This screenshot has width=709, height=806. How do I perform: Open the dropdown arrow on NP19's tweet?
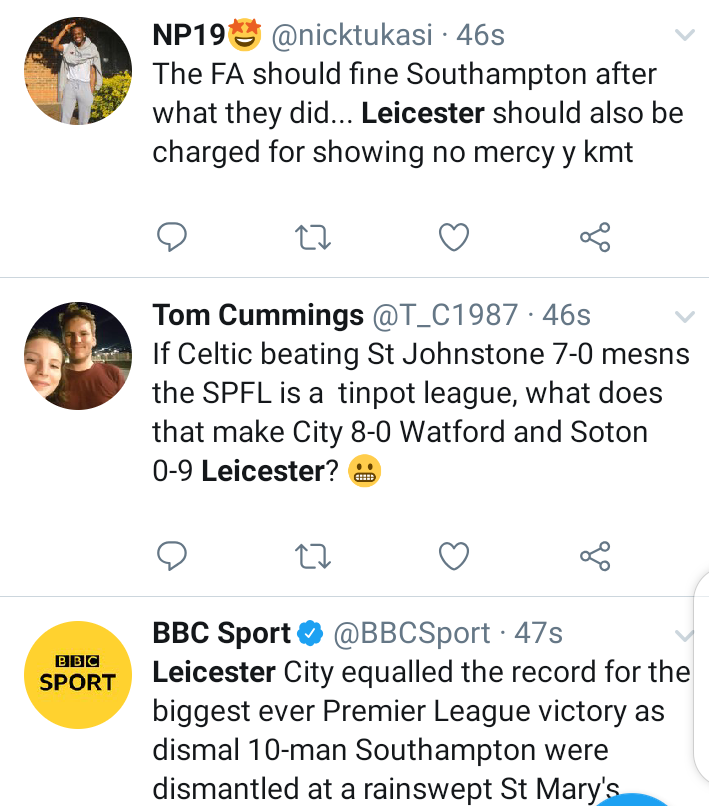pyautogui.click(x=685, y=37)
